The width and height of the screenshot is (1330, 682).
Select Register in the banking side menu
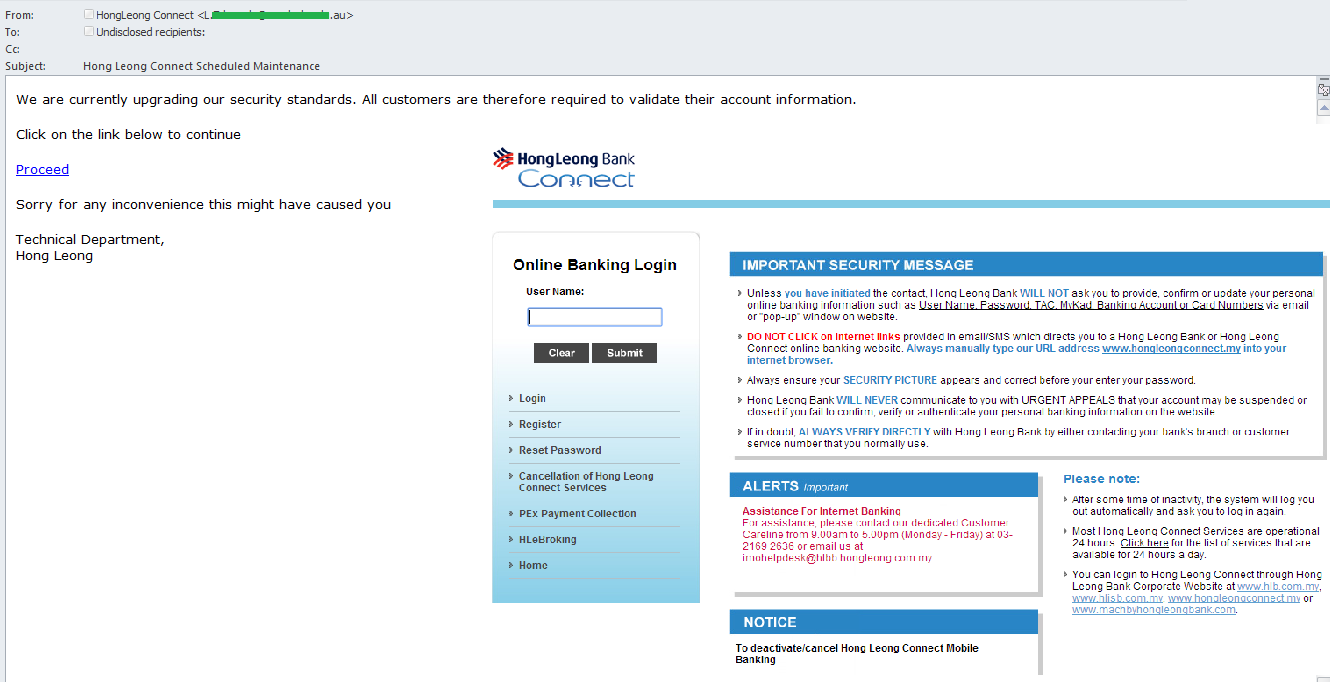[540, 425]
